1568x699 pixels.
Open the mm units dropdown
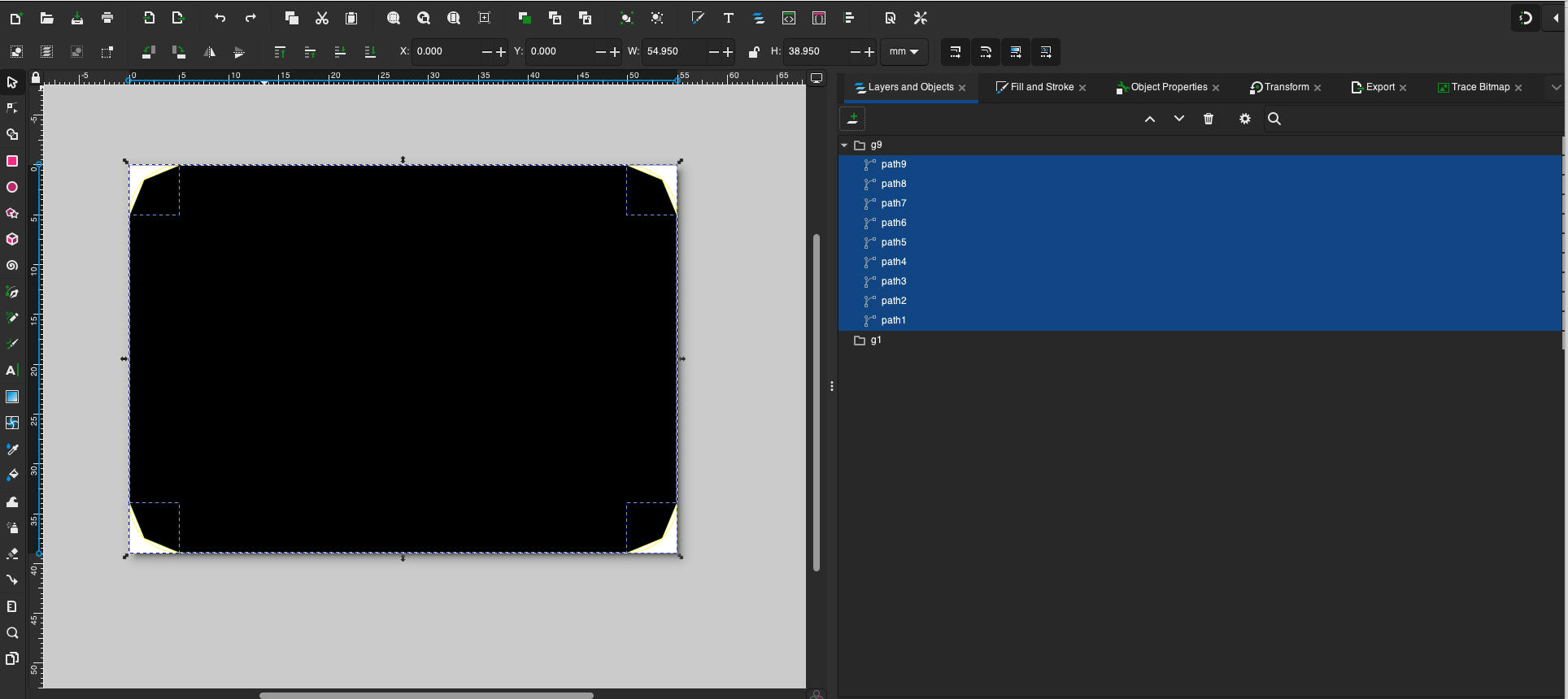pyautogui.click(x=904, y=51)
